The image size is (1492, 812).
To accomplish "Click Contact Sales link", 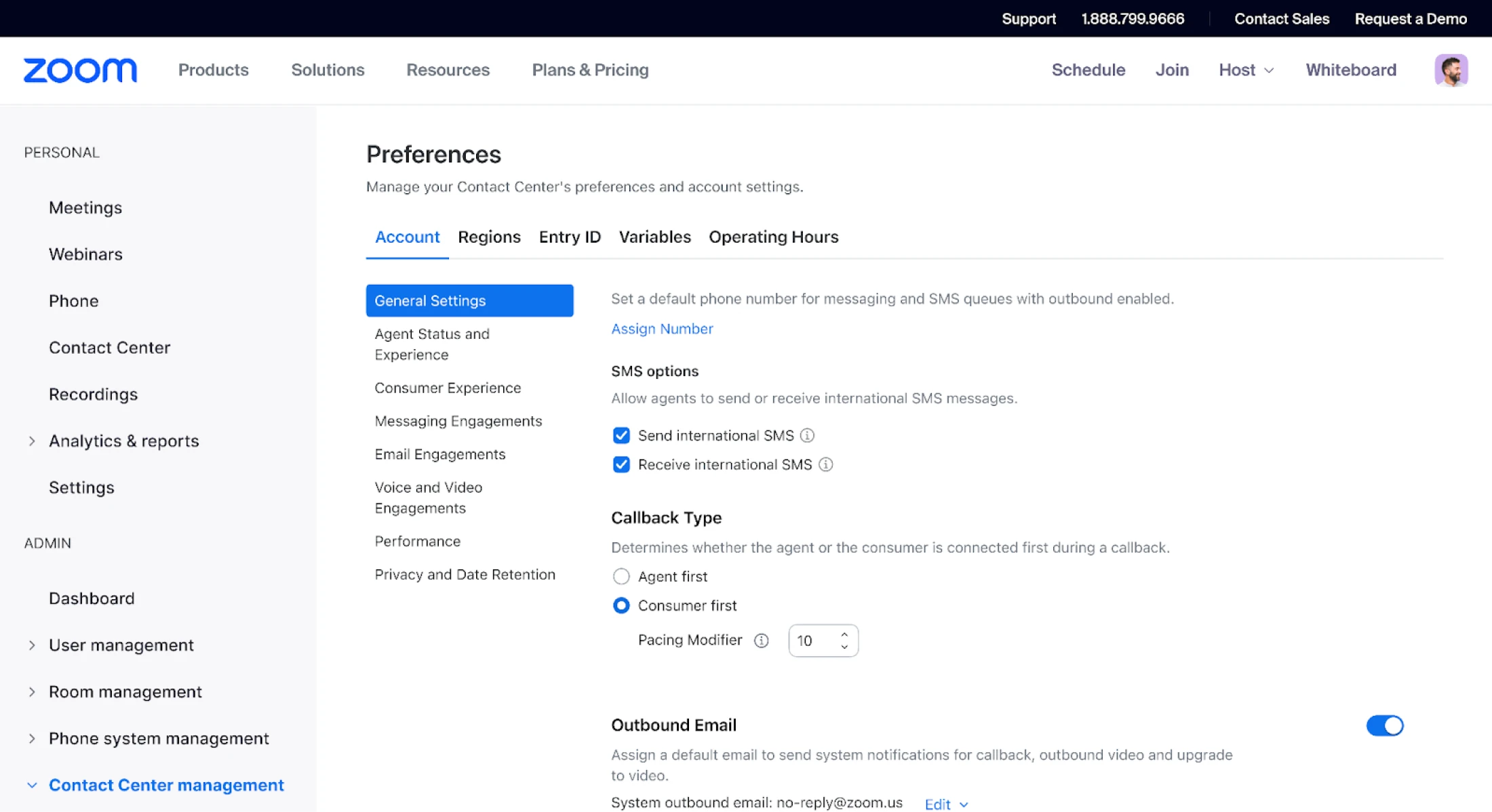I will 1282,18.
